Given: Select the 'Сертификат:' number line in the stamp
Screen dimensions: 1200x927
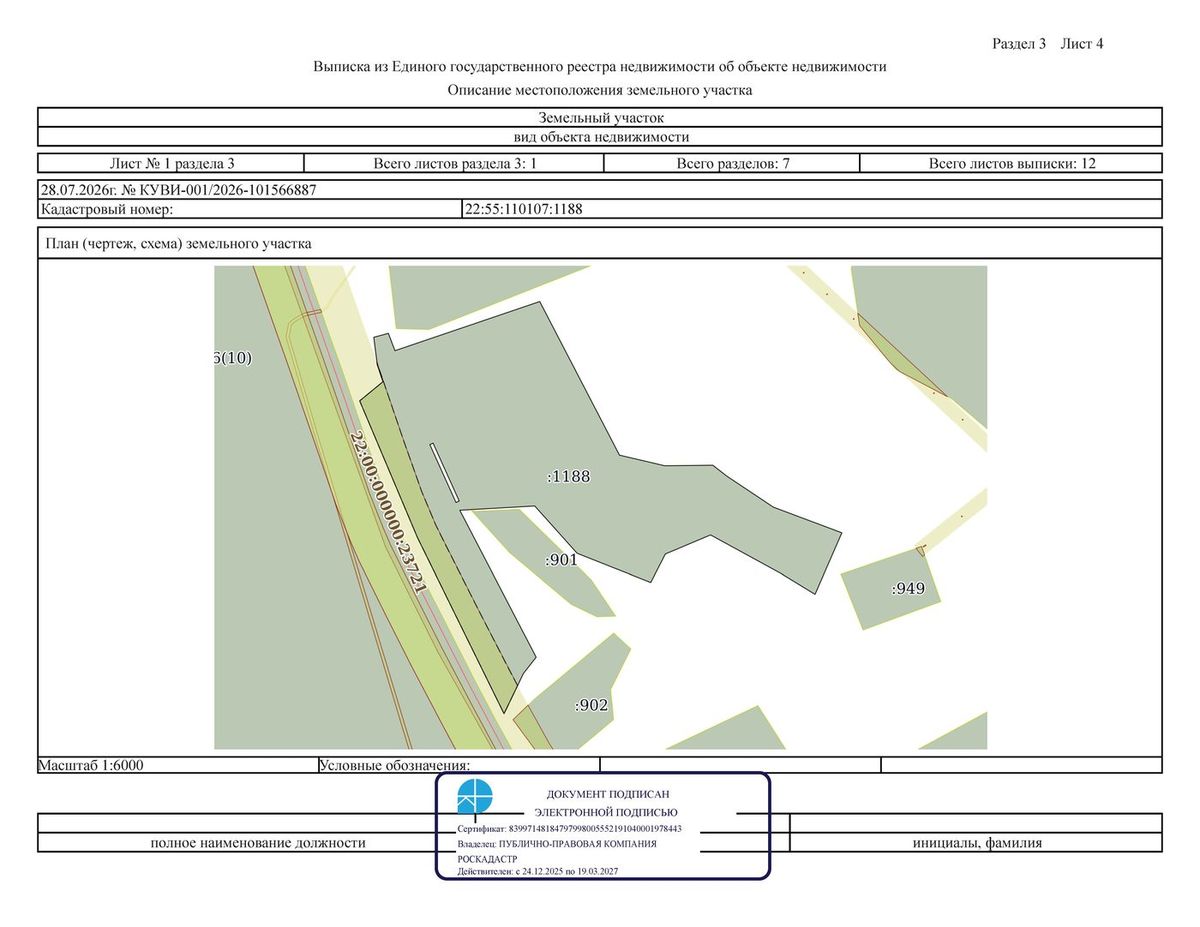Looking at the screenshot, I should pos(570,829).
